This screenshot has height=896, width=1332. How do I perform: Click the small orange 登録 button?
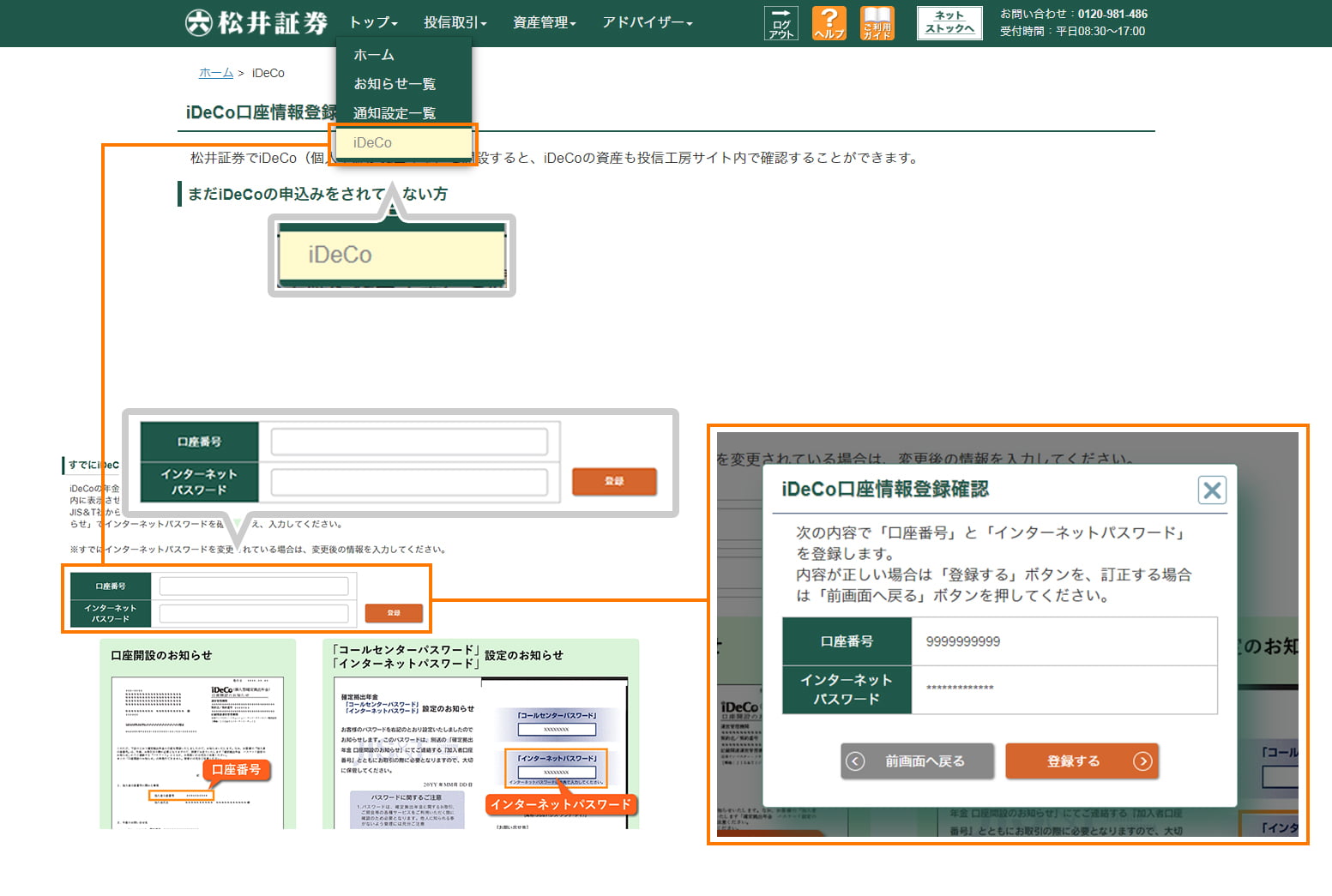(x=394, y=613)
